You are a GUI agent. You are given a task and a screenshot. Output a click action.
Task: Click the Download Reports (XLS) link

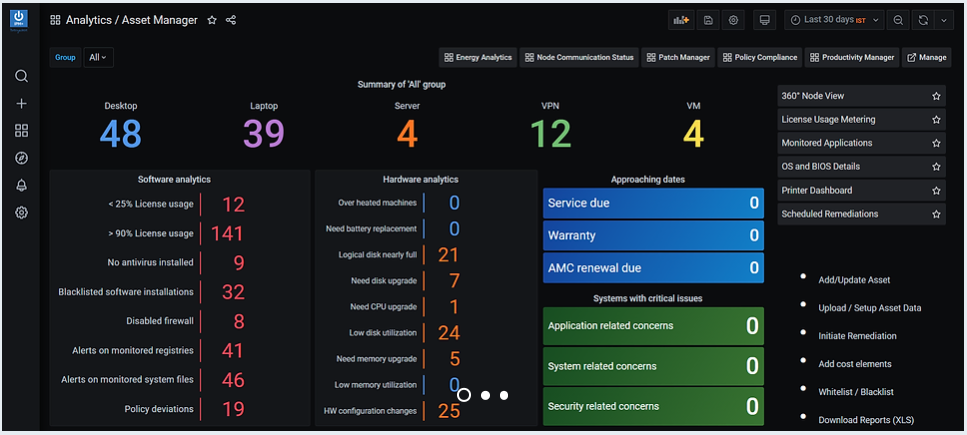click(866, 420)
